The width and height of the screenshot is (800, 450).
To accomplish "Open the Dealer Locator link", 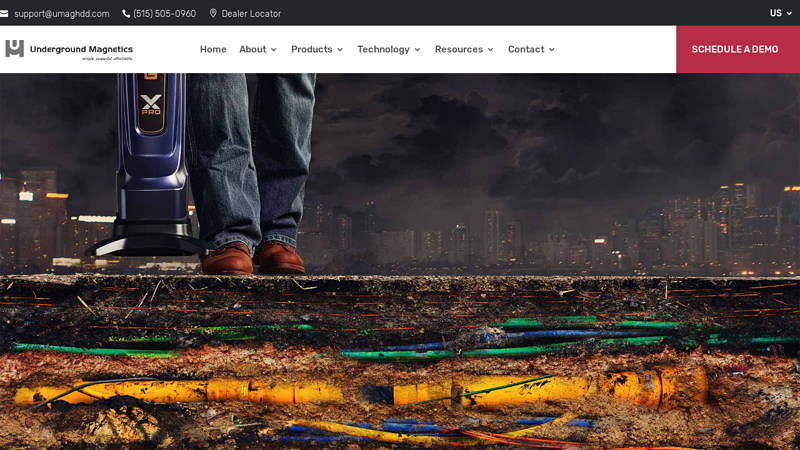I will [x=251, y=14].
